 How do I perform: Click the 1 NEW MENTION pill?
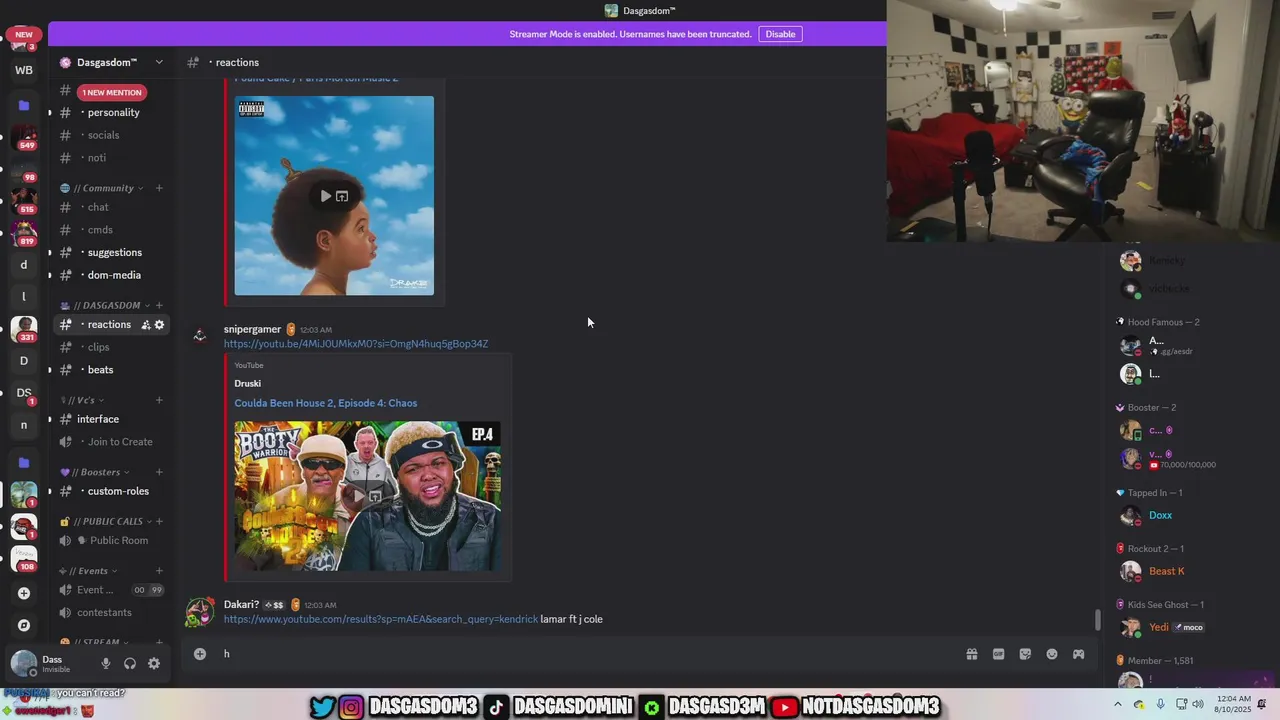112,92
